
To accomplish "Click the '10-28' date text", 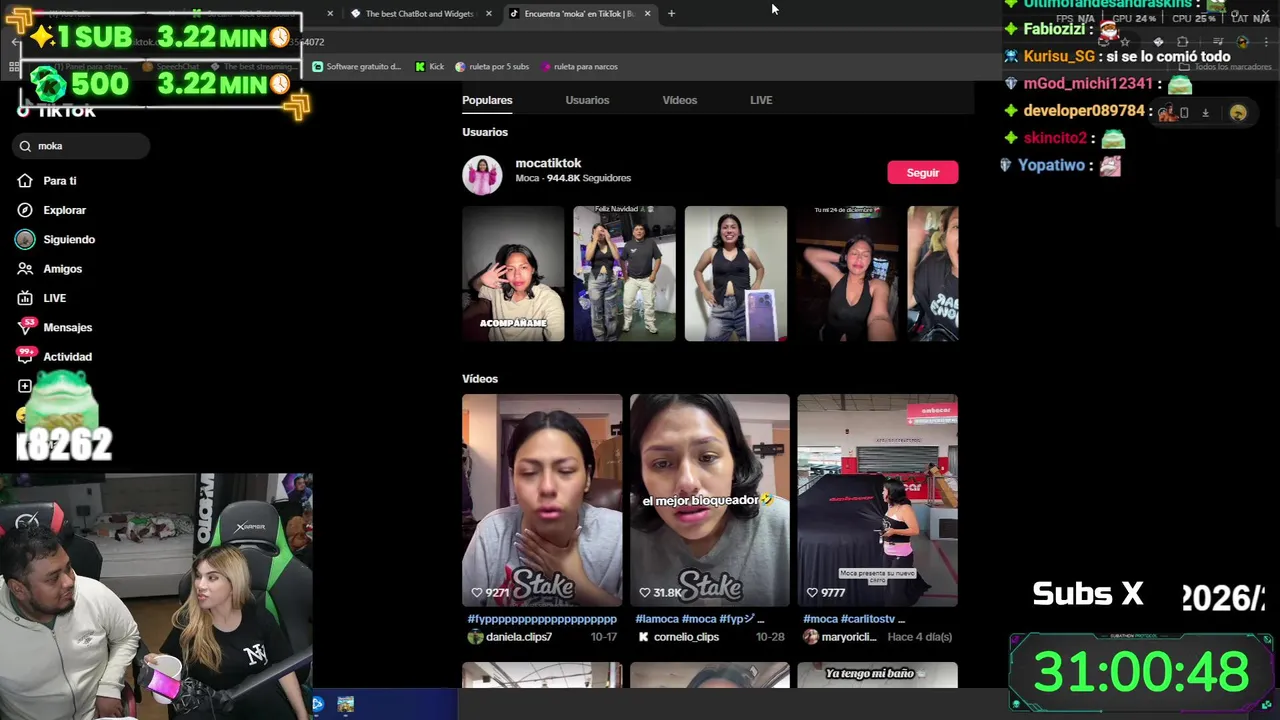I will tap(769, 637).
